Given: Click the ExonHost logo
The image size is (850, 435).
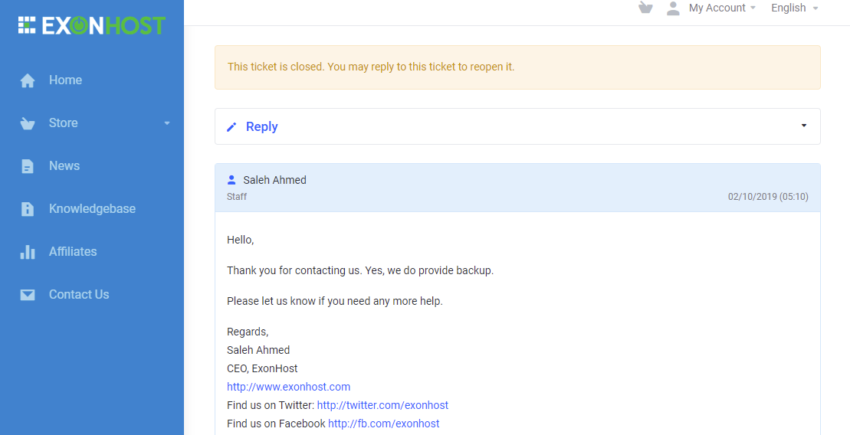Looking at the screenshot, I should pyautogui.click(x=92, y=25).
